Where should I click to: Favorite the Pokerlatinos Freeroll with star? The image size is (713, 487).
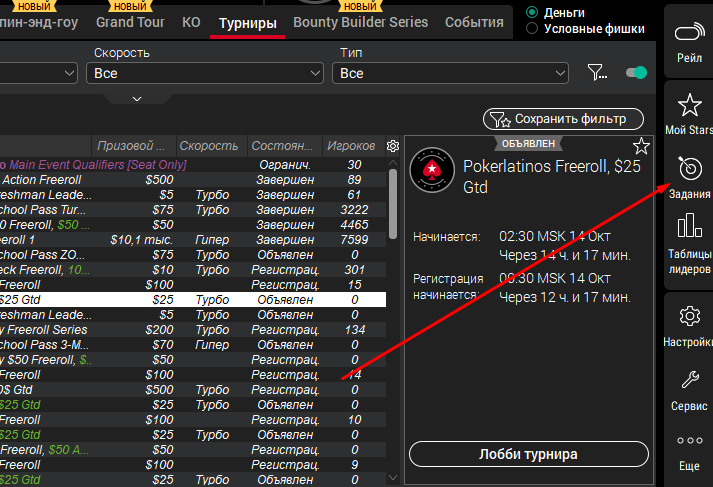tap(641, 147)
